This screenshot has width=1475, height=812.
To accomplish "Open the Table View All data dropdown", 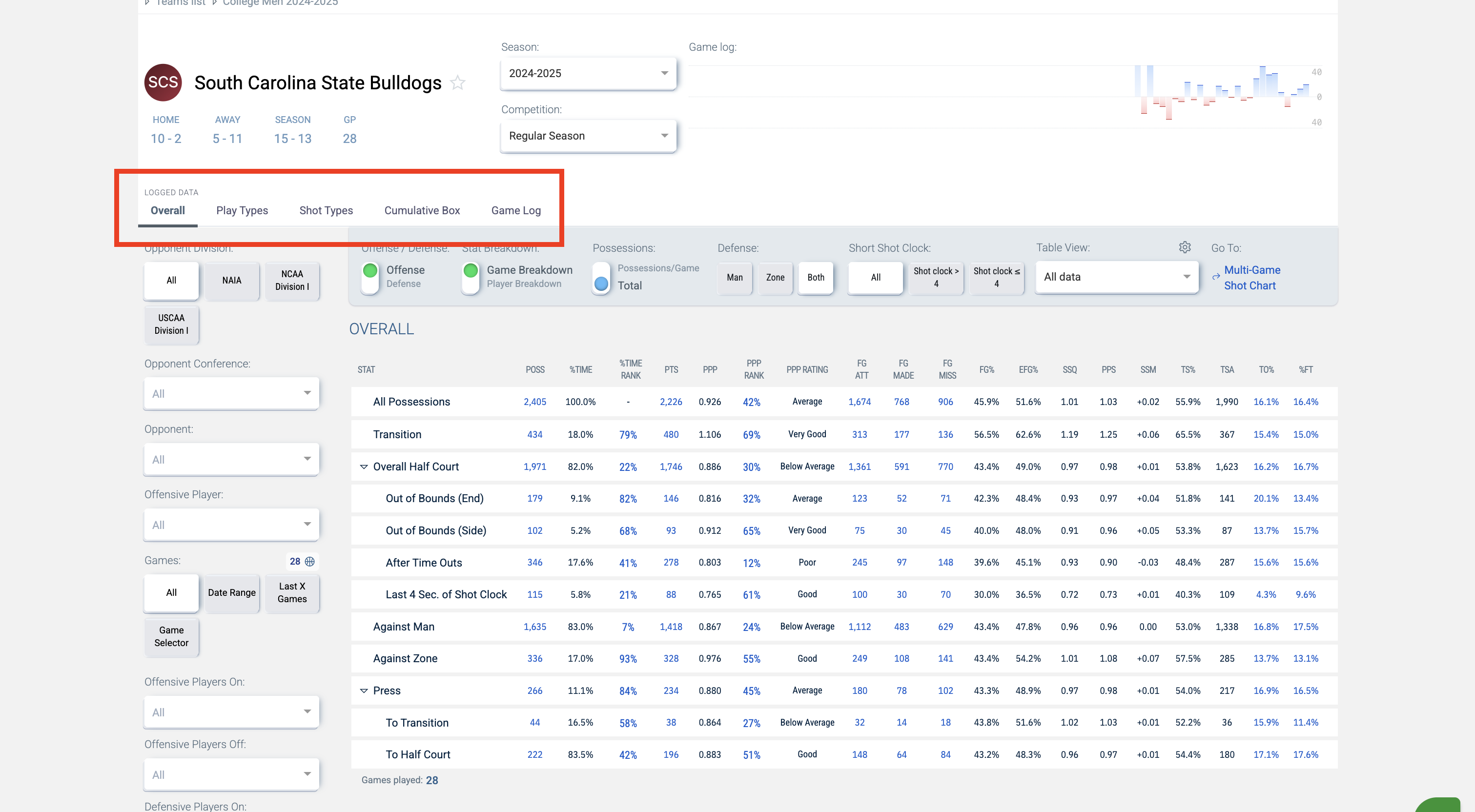I will tap(1116, 277).
